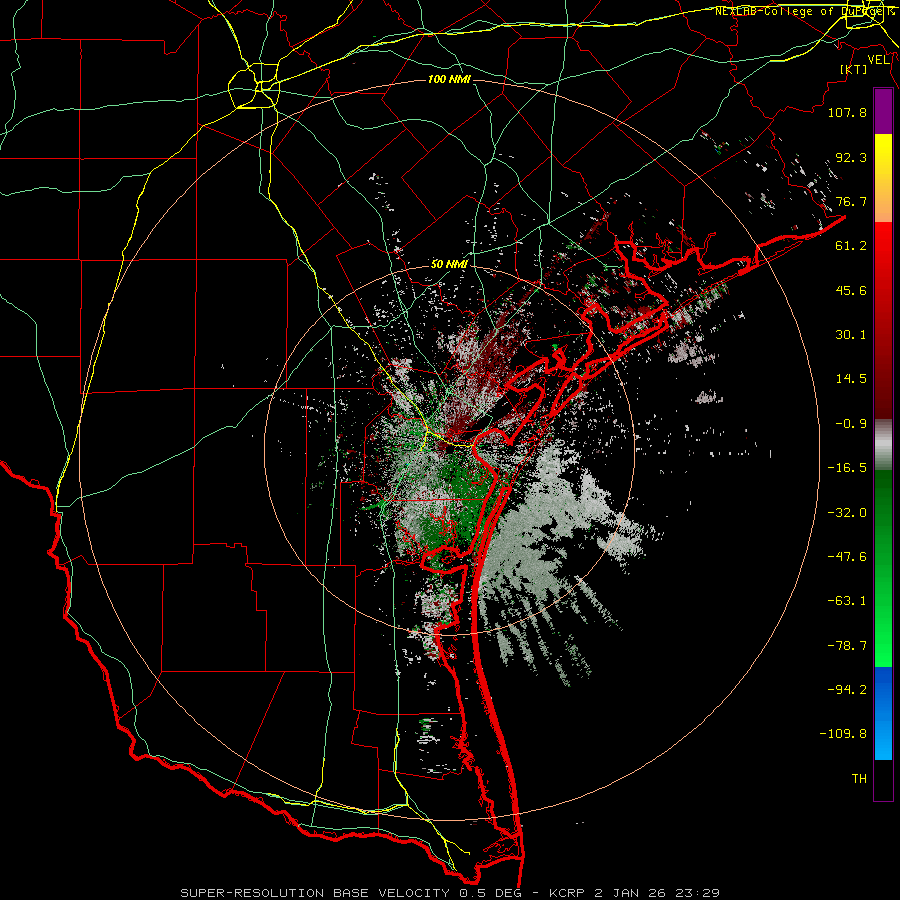
Task: Click the 92.3 legend value
Action: click(x=851, y=157)
